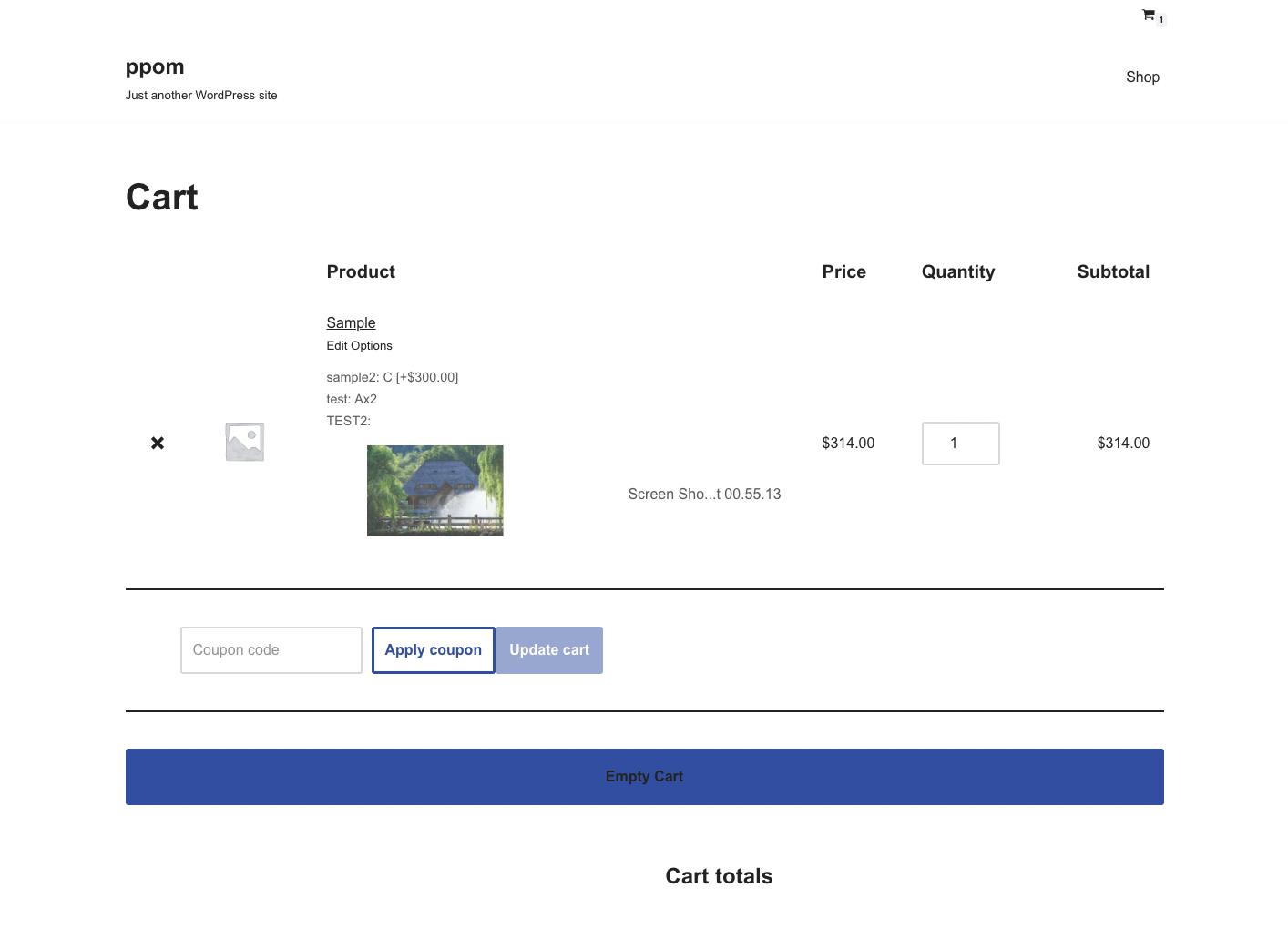Viewport: 1288px width, 929px height.
Task: Click the missing product image placeholder icon
Action: pos(243,441)
